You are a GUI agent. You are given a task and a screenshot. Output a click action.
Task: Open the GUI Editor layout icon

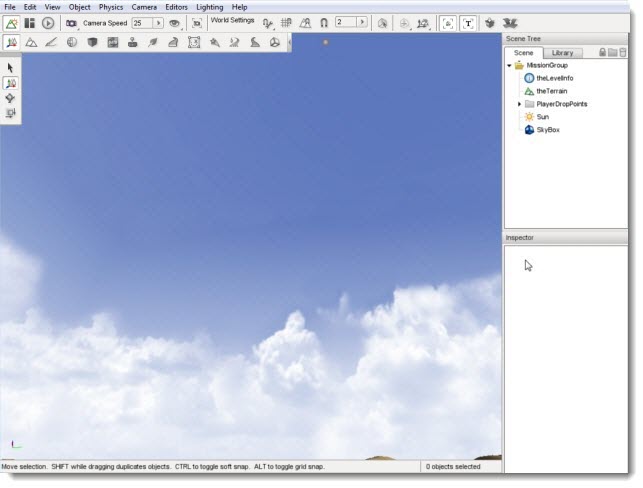point(30,23)
